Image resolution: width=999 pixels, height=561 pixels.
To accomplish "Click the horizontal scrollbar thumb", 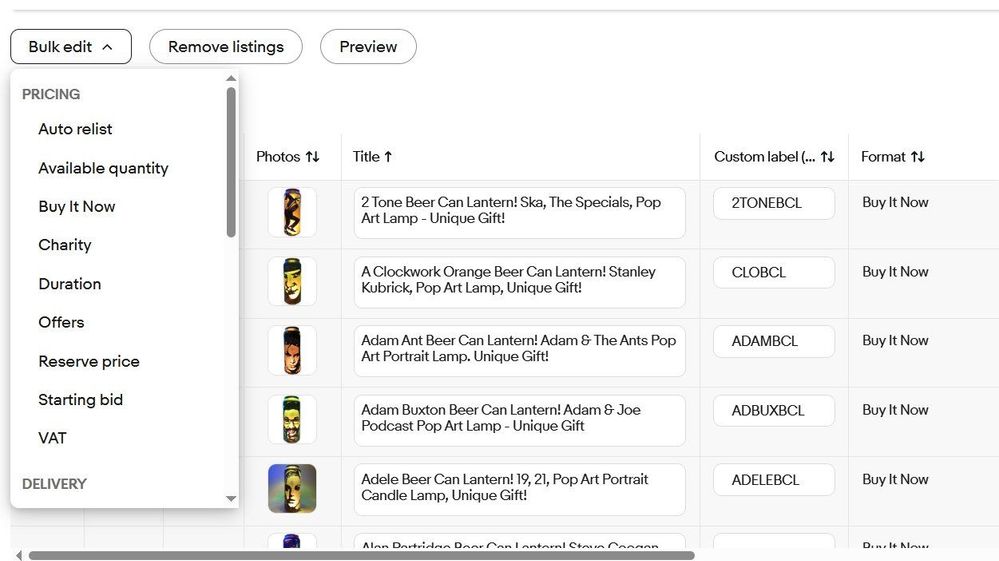I will 361,555.
